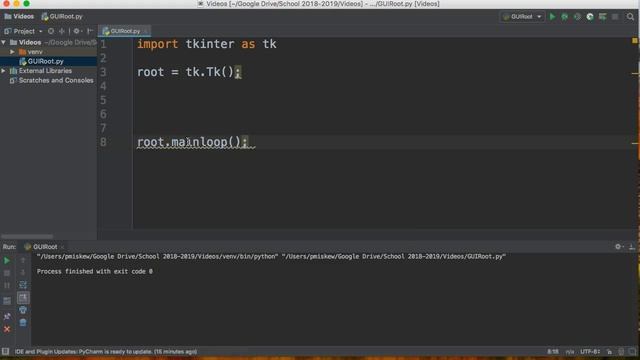
Task: Start the debugger with the bug icon
Action: pyautogui.click(x=564, y=17)
